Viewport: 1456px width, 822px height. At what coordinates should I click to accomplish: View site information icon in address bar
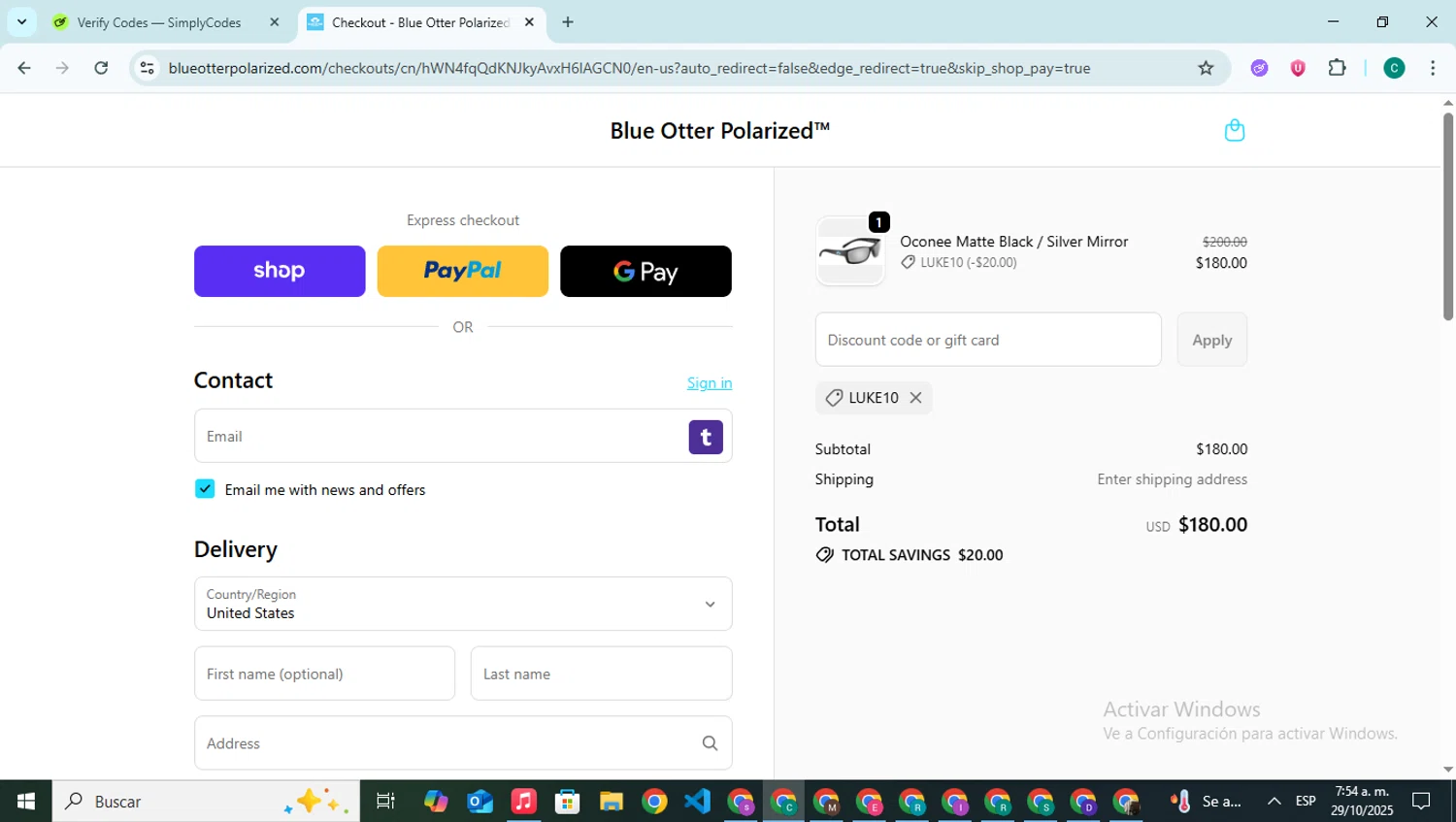click(x=148, y=68)
